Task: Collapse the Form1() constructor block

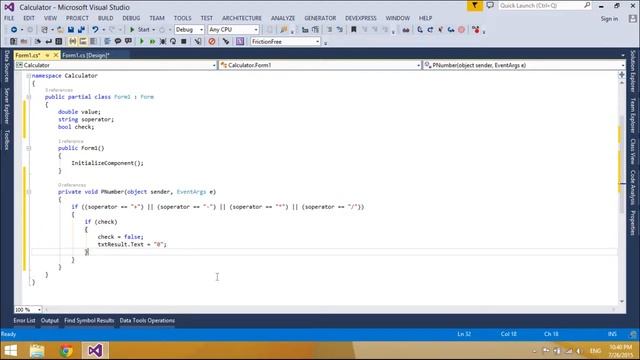Action: [x=29, y=148]
